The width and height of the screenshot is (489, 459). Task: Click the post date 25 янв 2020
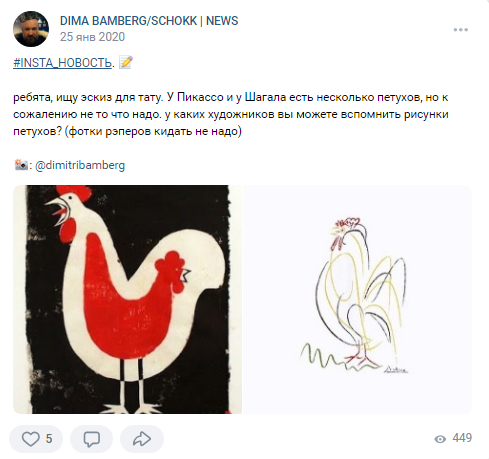(92, 37)
